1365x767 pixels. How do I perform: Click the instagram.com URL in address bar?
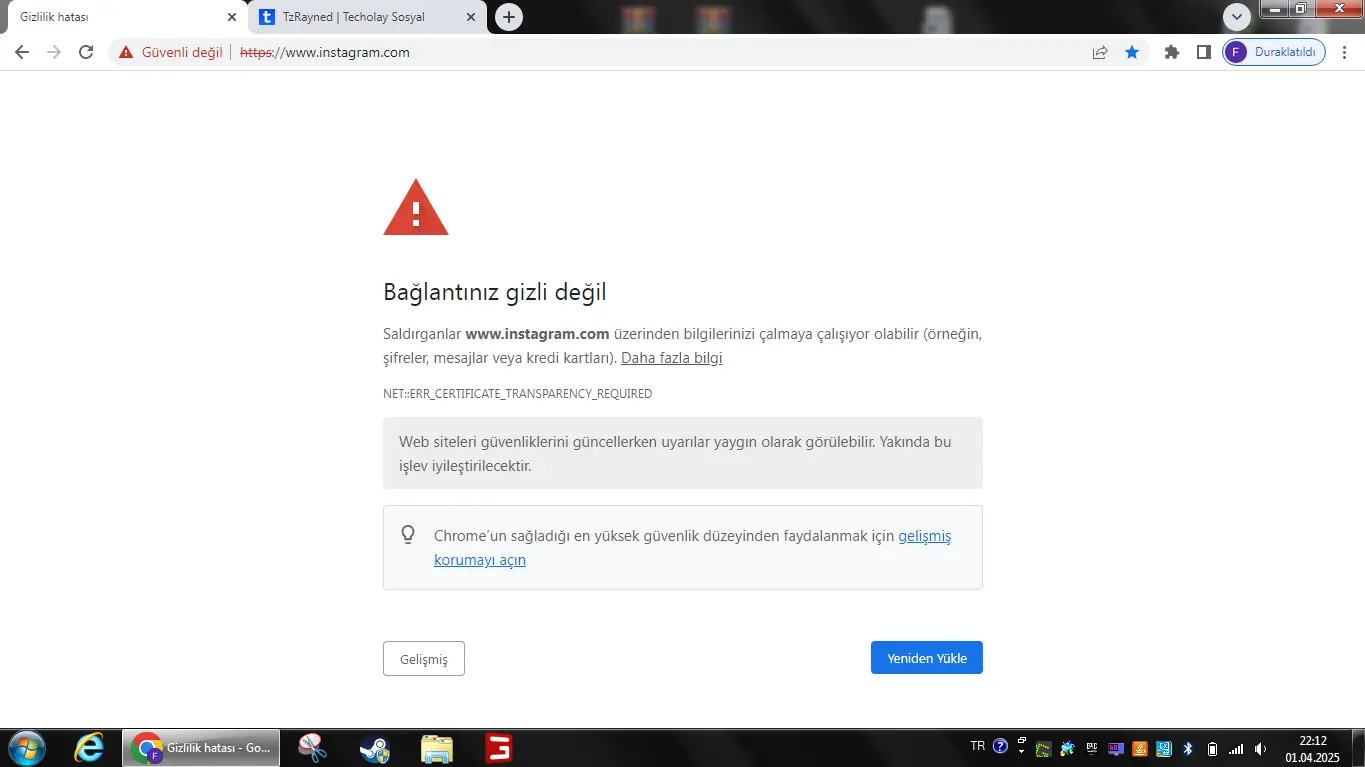tap(325, 52)
